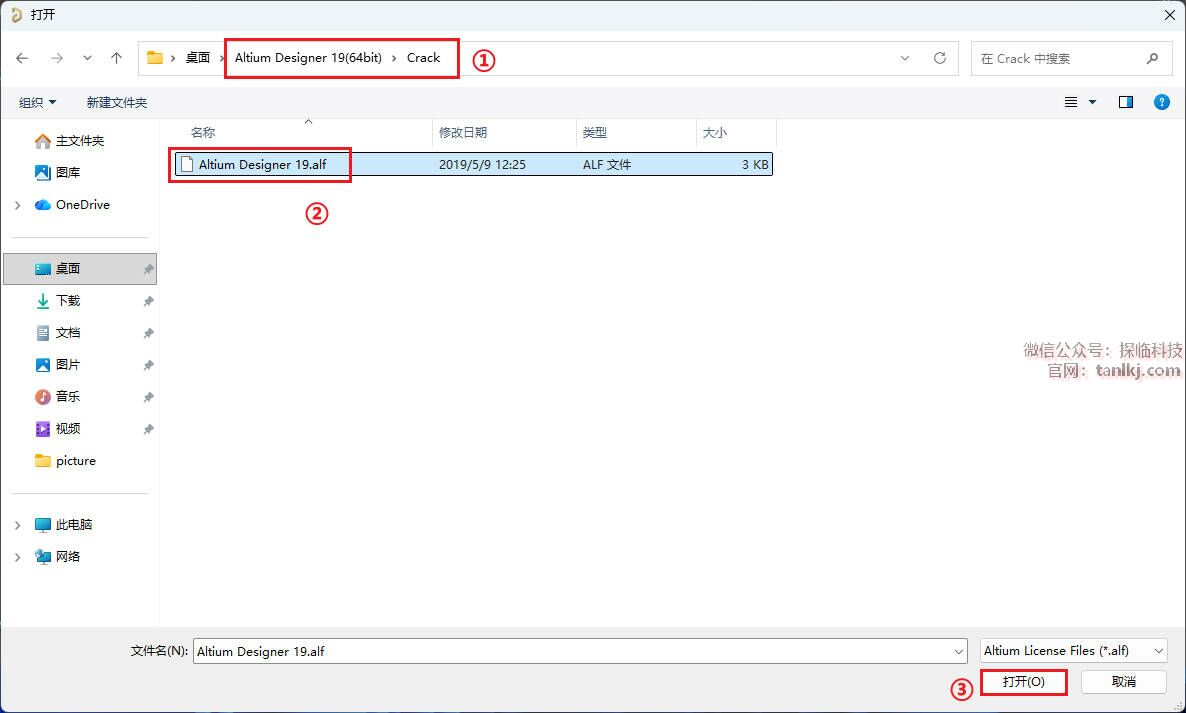Unpin 文档 using its pin icon
Viewport: 1186px width, 713px height.
coord(148,333)
